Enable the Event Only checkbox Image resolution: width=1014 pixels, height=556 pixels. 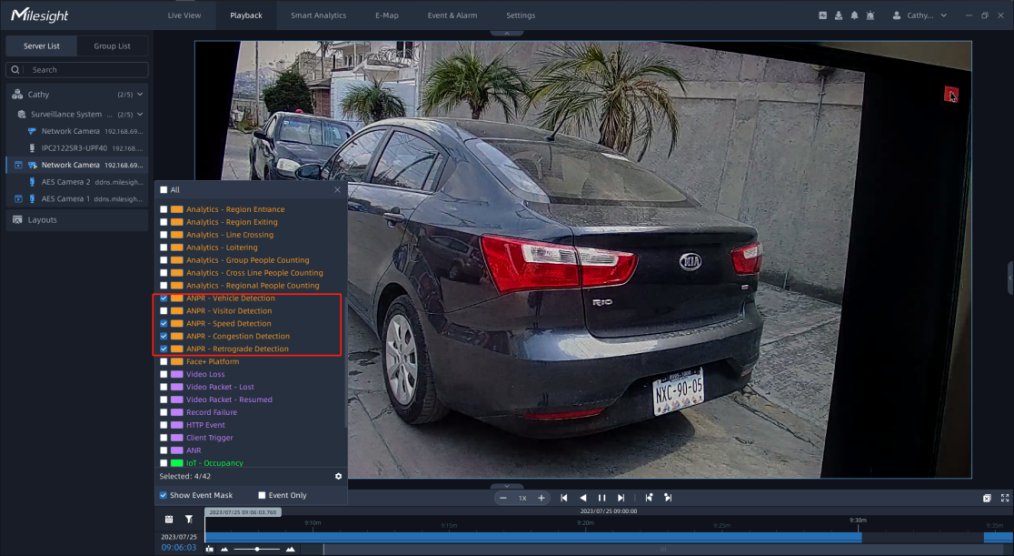(262, 495)
